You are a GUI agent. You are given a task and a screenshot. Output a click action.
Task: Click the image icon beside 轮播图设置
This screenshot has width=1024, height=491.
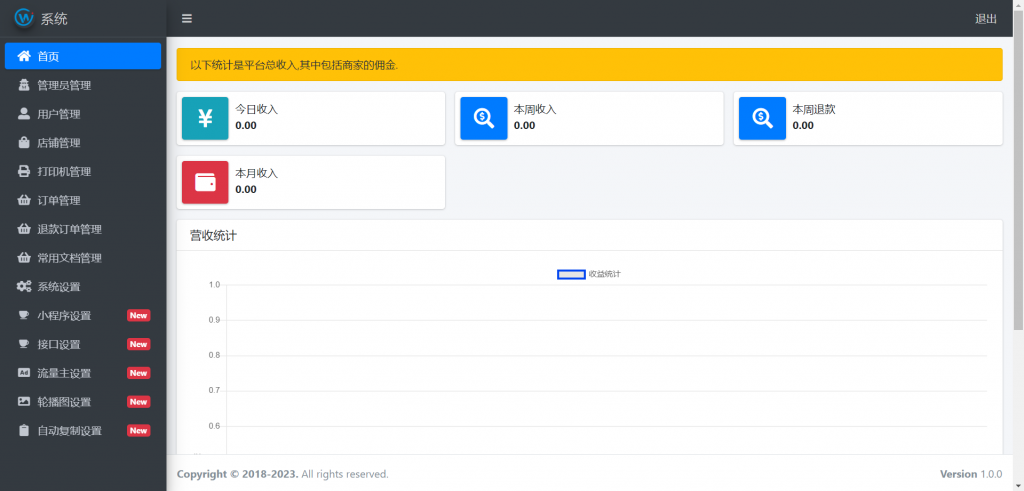(x=24, y=402)
